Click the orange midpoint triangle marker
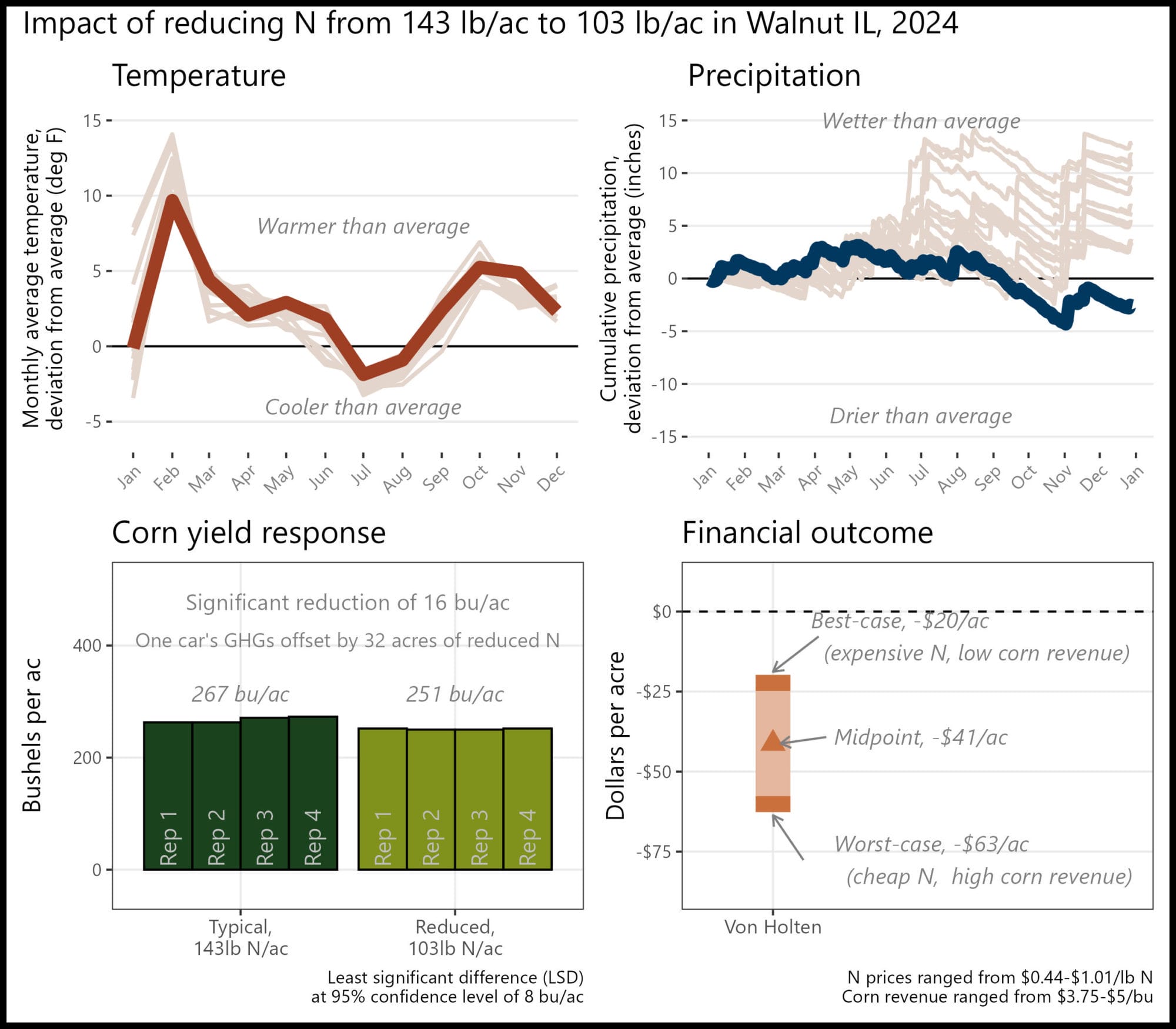This screenshot has height=1029, width=1176. (x=773, y=740)
